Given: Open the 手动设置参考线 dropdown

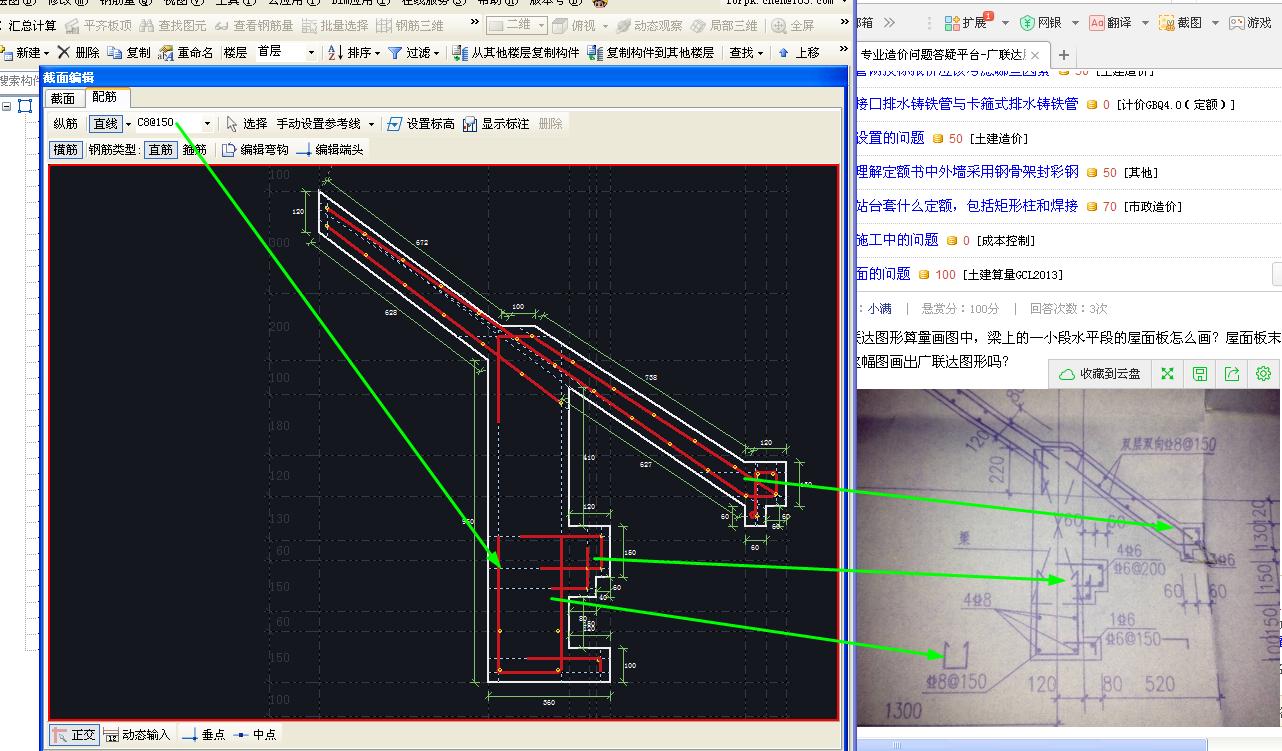Looking at the screenshot, I should 325,124.
